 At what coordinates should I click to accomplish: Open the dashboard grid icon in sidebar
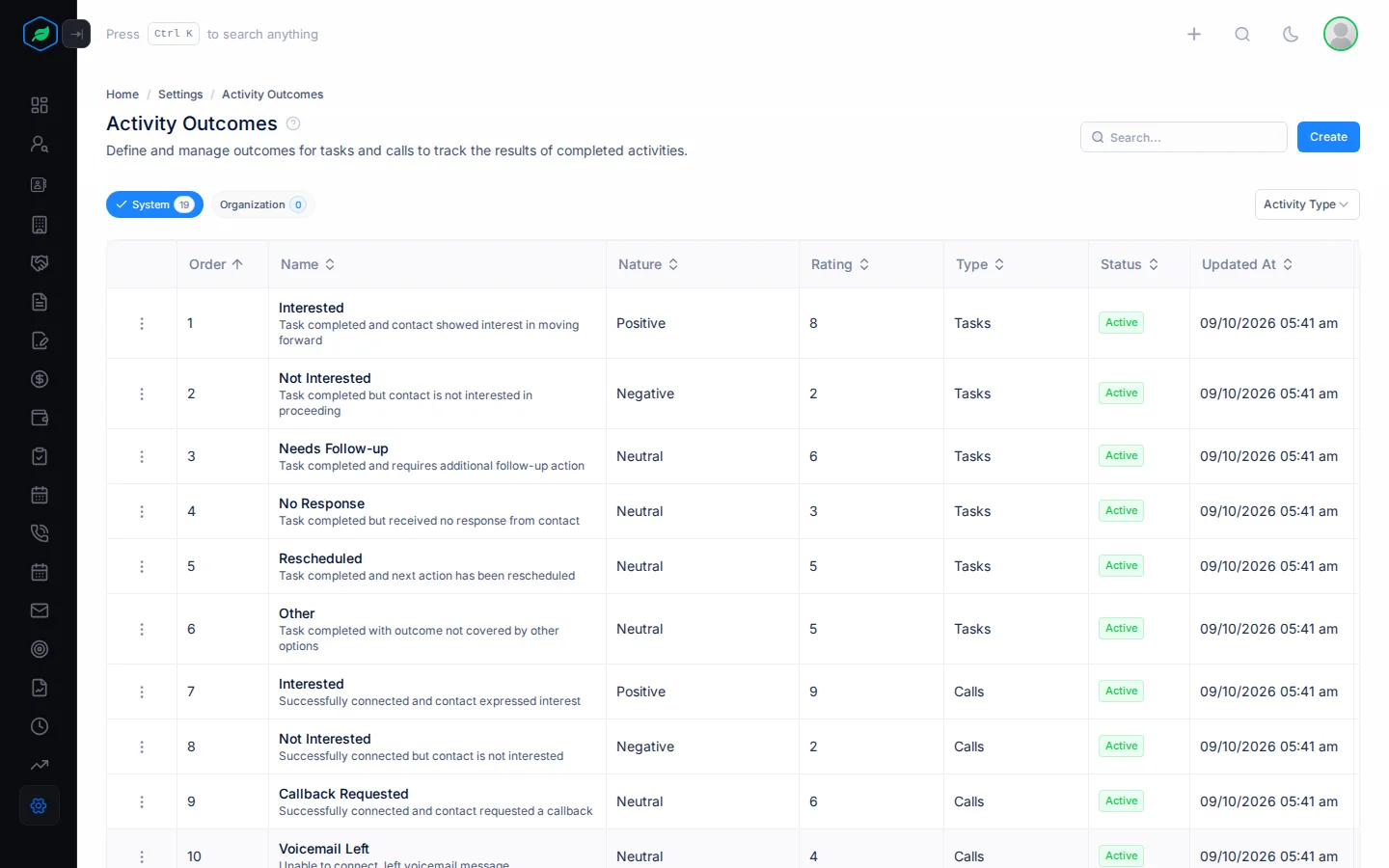[40, 105]
